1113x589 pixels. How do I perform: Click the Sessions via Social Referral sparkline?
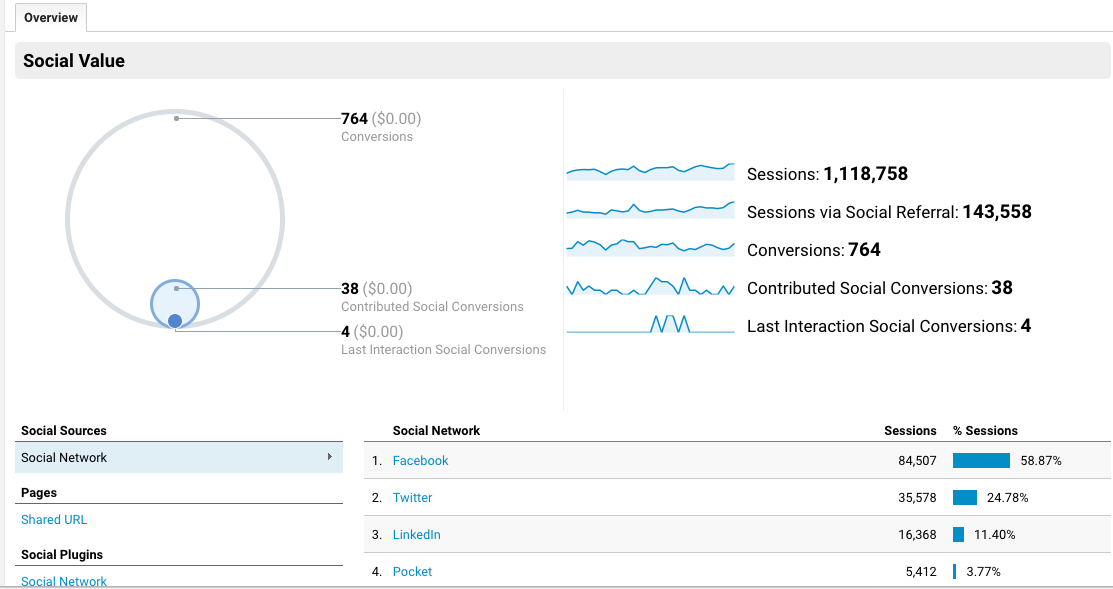(x=650, y=210)
